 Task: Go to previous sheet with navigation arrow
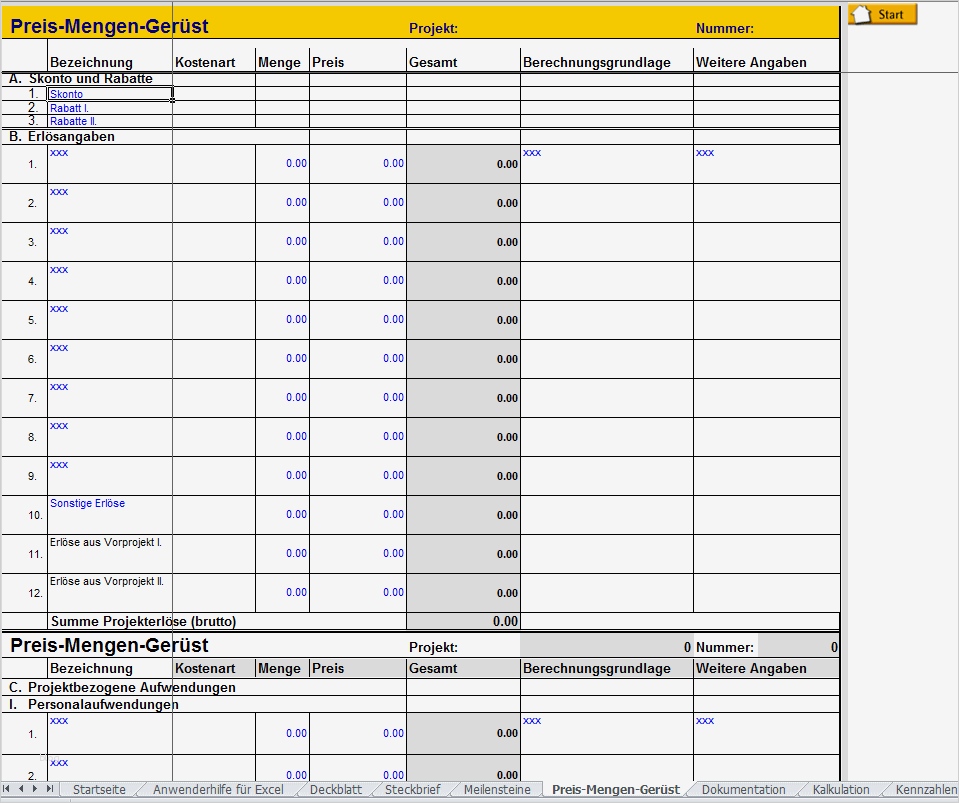21,789
